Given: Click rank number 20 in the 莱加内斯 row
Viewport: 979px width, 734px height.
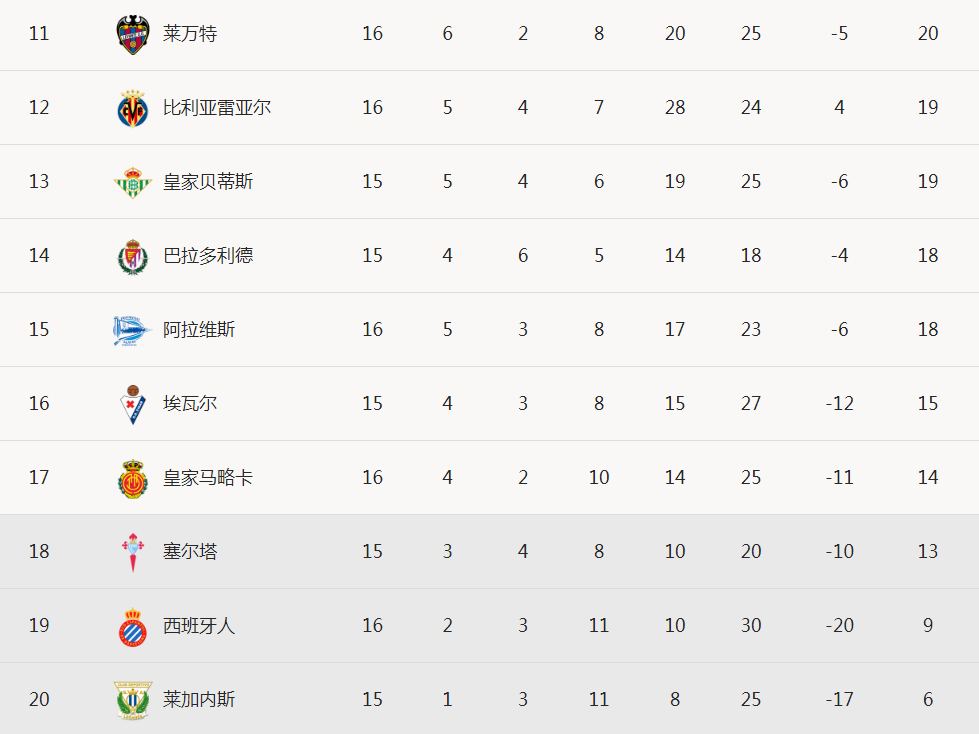Looking at the screenshot, I should pyautogui.click(x=39, y=700).
